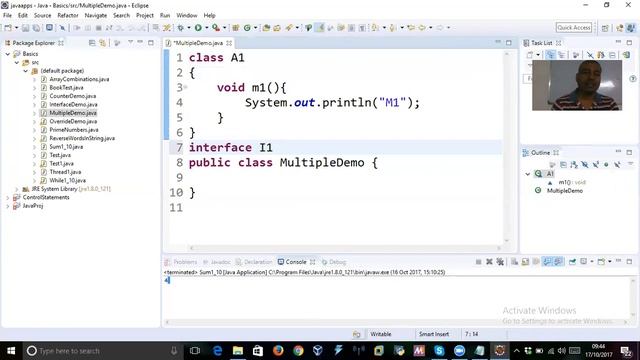Expand the JRE System Library node

point(17,189)
